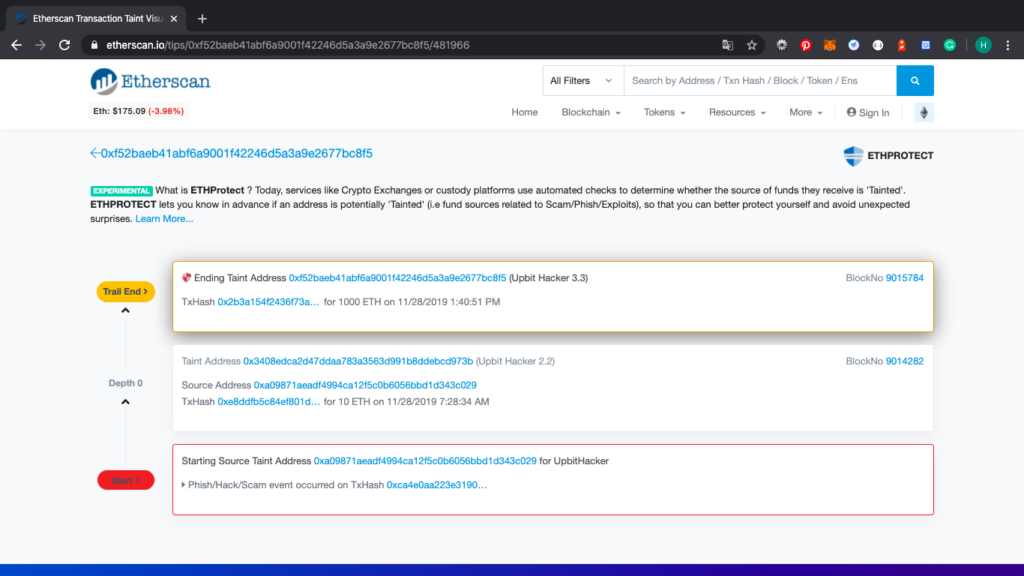Open the Ending Taint Address 0xf52baeb41abf... link
The height and width of the screenshot is (576, 1024).
pyautogui.click(x=397, y=278)
